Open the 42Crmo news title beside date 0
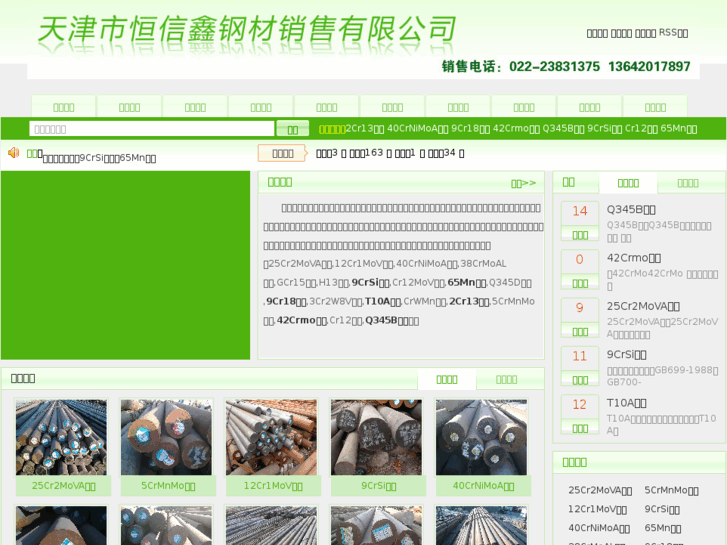Image resolution: width=727 pixels, height=545 pixels. 634,258
